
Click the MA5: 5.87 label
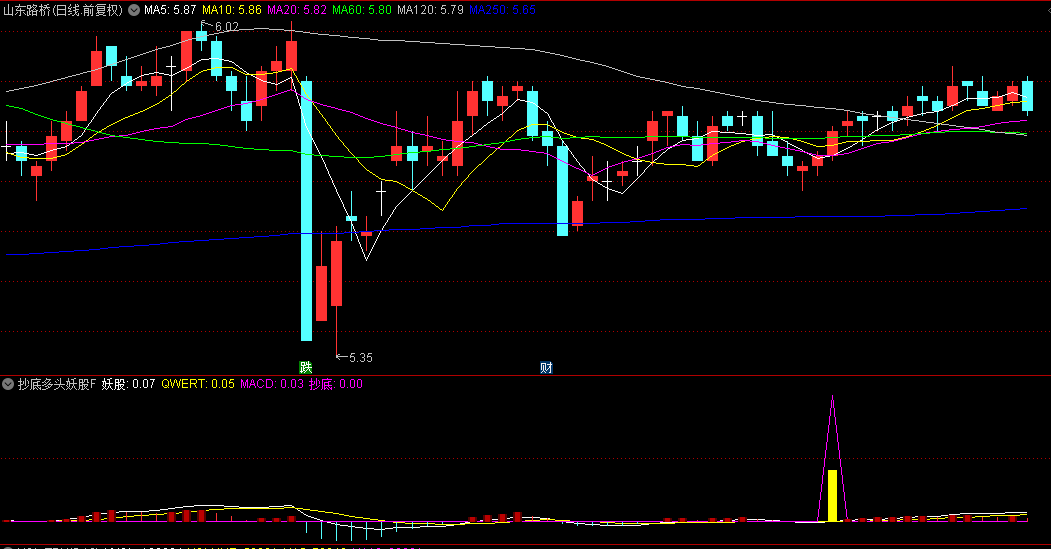(x=170, y=10)
